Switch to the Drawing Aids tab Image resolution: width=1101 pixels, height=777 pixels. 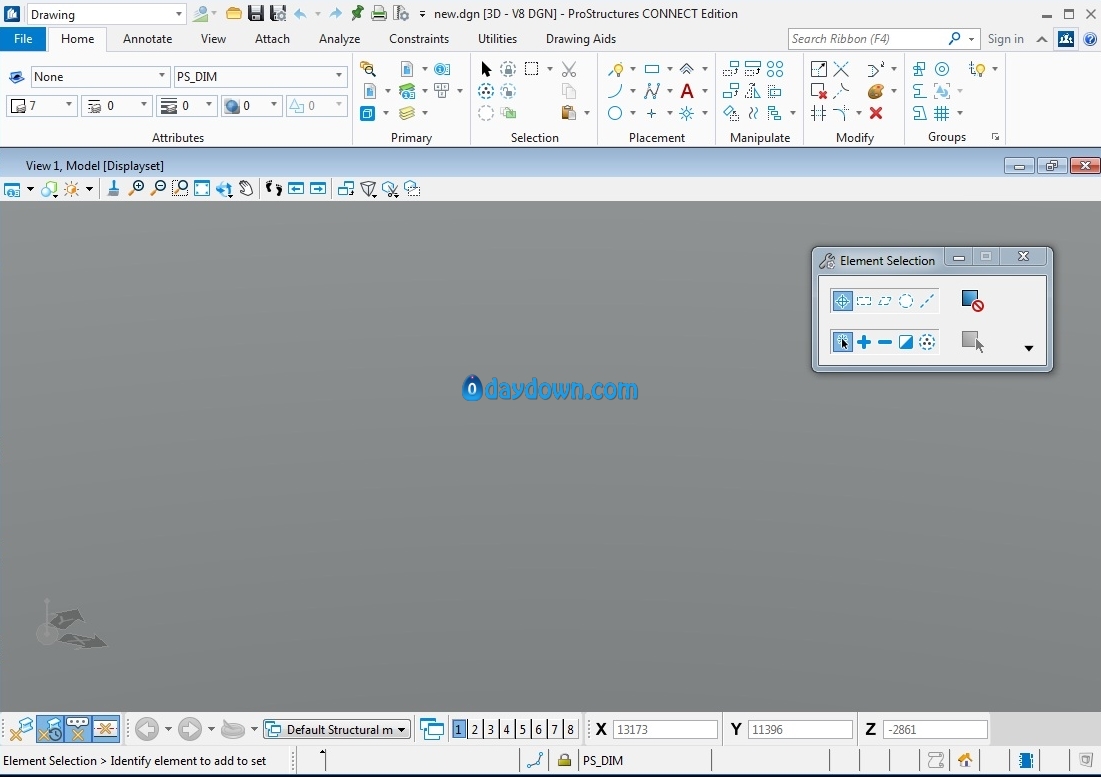pyautogui.click(x=581, y=39)
